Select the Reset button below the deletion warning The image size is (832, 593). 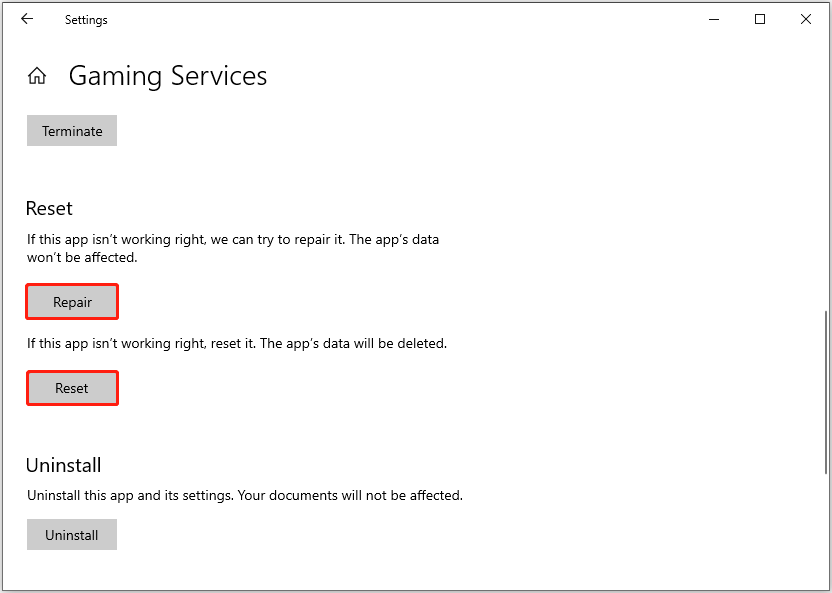tap(72, 388)
